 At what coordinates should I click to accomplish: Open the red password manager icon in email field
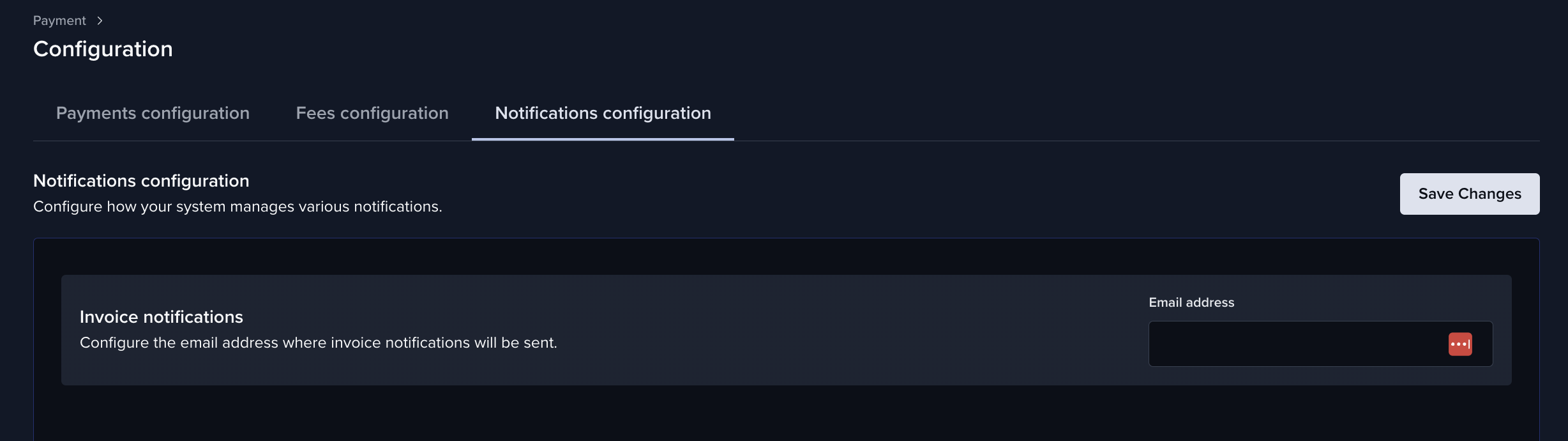tap(1460, 344)
